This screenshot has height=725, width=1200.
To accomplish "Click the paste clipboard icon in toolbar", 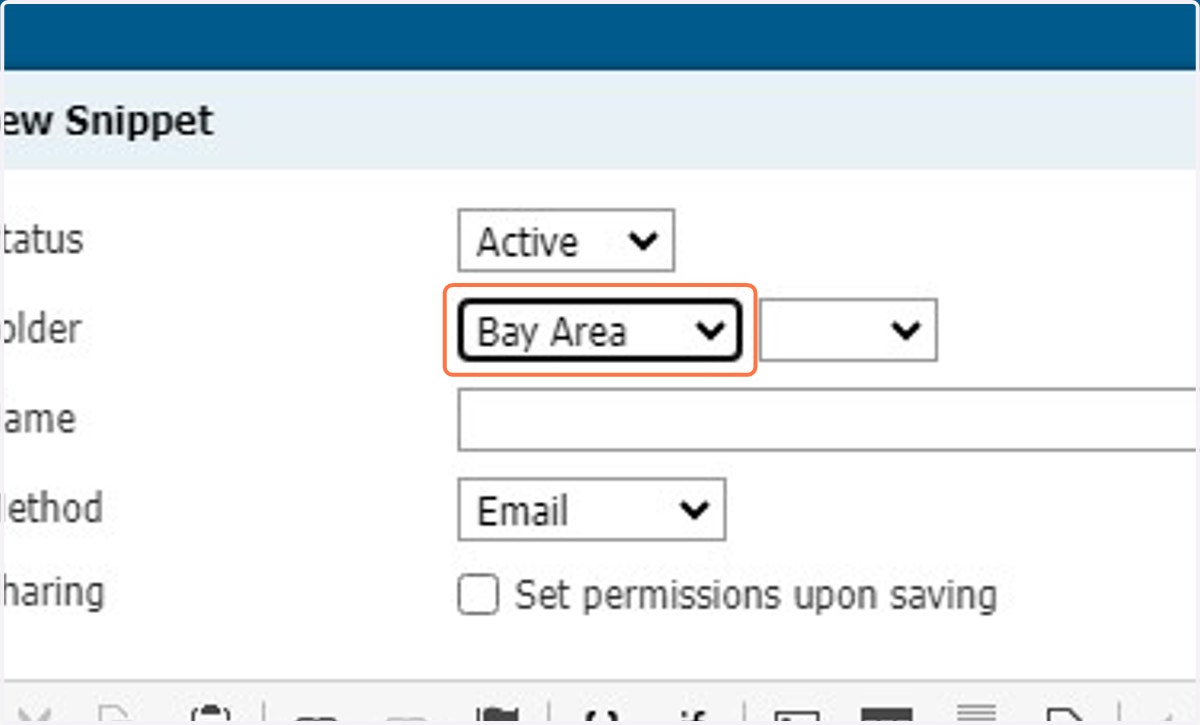I will [x=210, y=714].
